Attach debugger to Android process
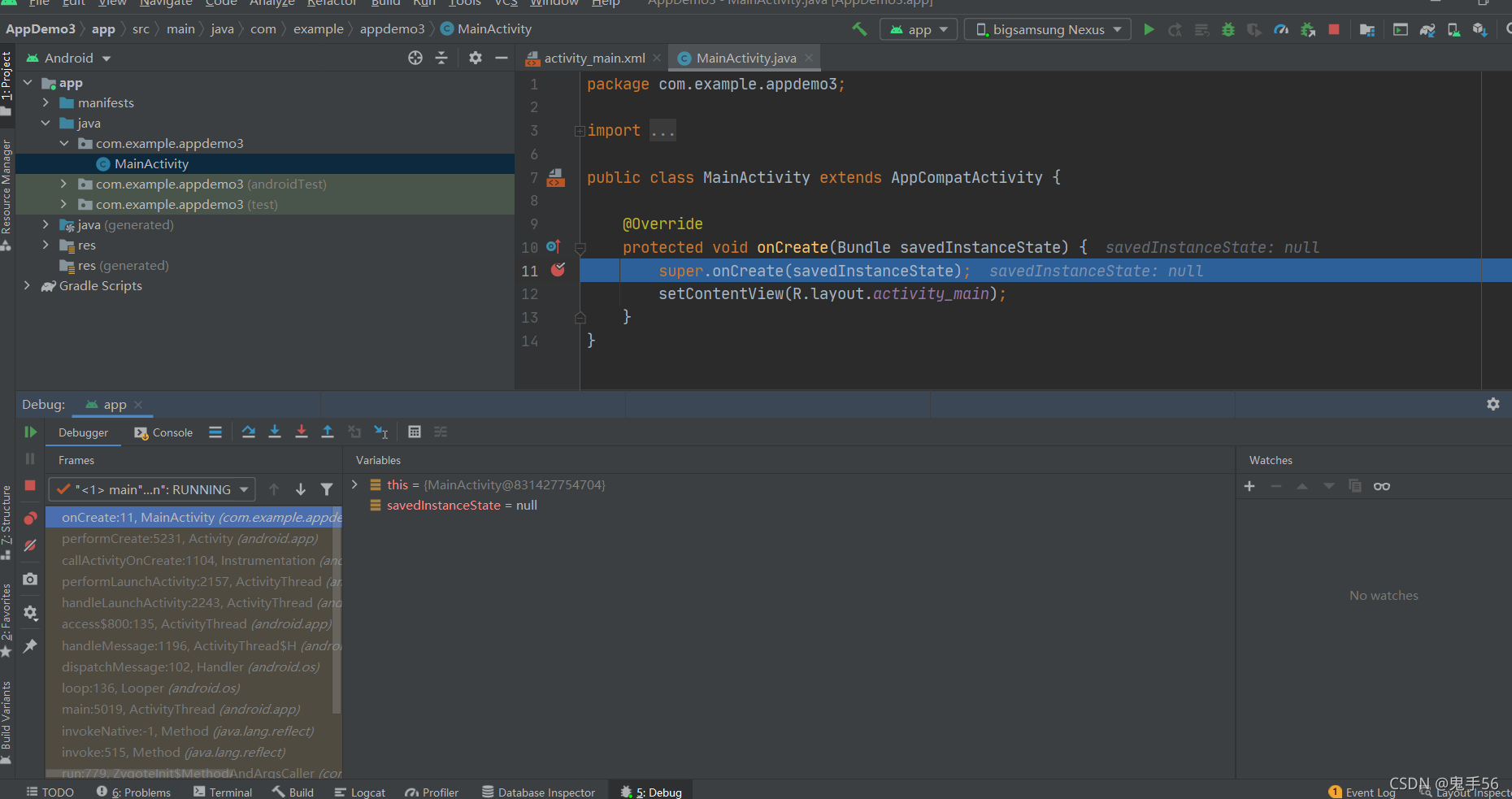Viewport: 1512px width, 799px height. point(1308,29)
